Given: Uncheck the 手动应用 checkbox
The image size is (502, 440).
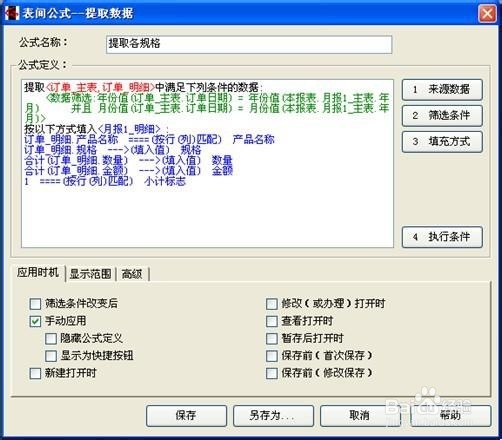Looking at the screenshot, I should (35, 321).
